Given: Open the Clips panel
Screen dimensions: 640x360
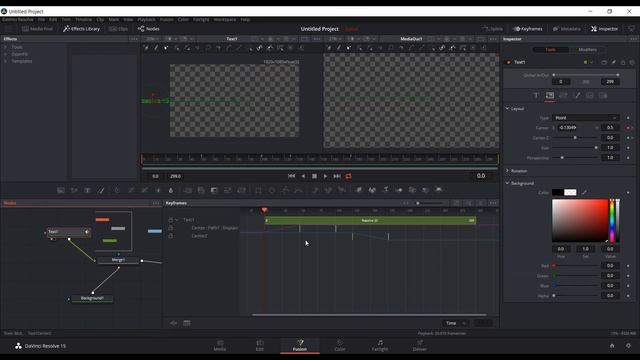Looking at the screenshot, I should (x=119, y=29).
